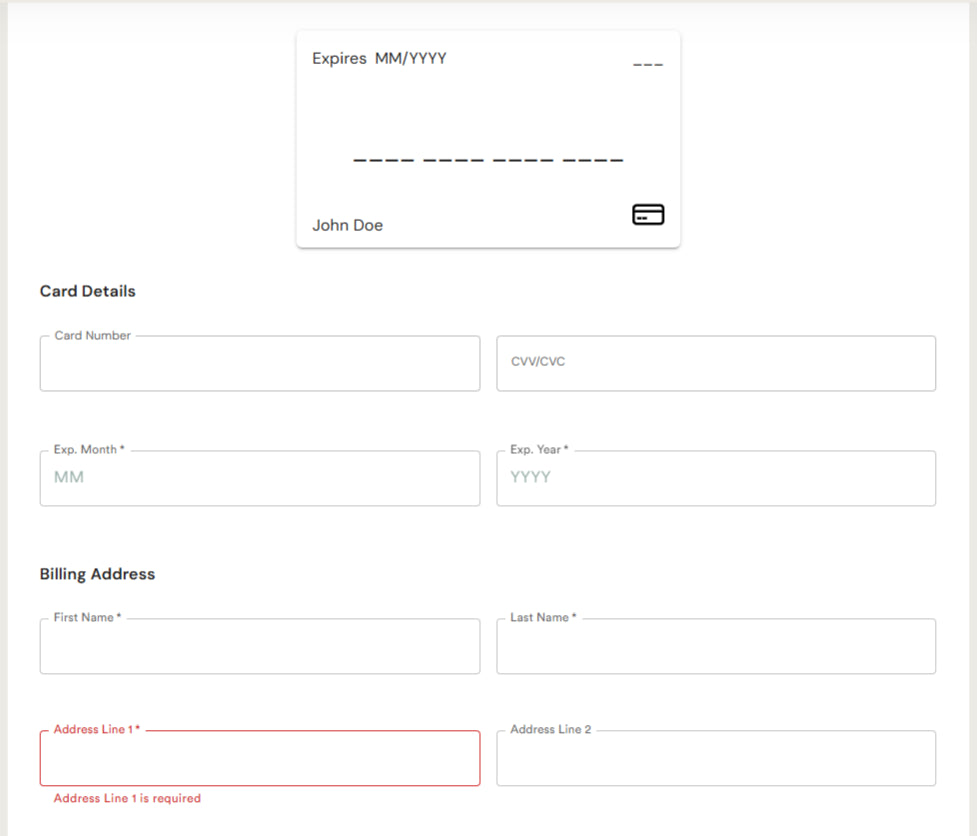The image size is (977, 836).
Task: Click the Card Details section heading
Action: coord(88,291)
